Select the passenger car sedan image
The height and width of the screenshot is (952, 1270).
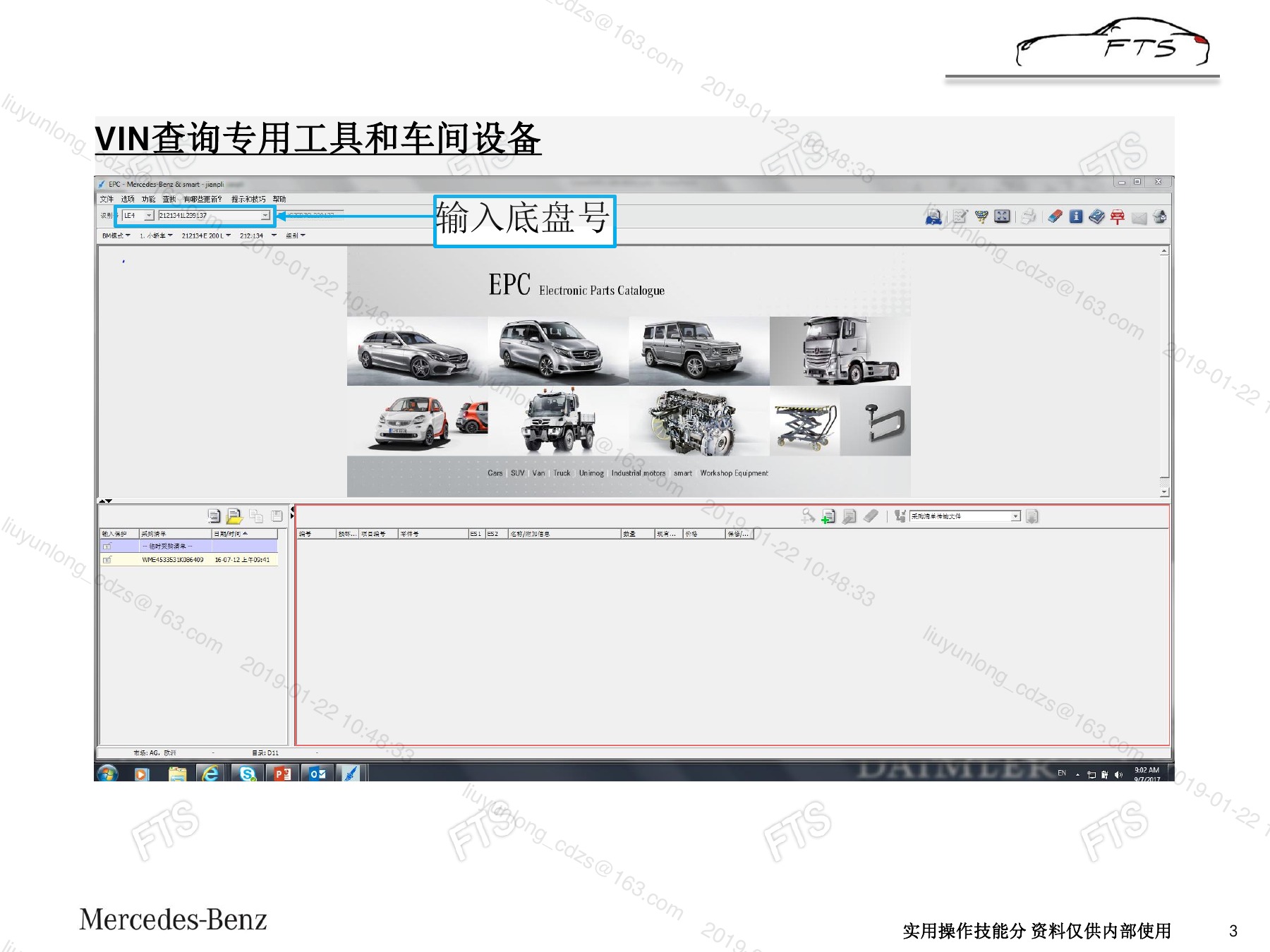point(417,351)
